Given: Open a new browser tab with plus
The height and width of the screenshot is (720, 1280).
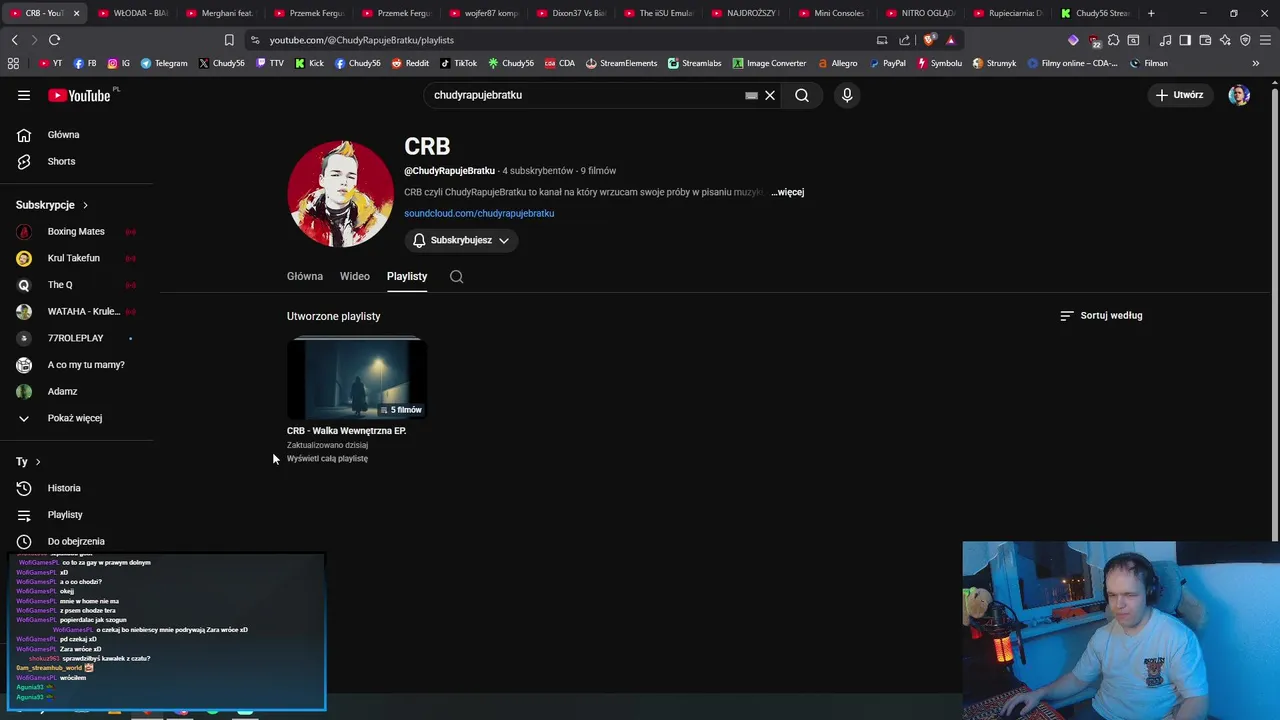Looking at the screenshot, I should (x=1151, y=13).
